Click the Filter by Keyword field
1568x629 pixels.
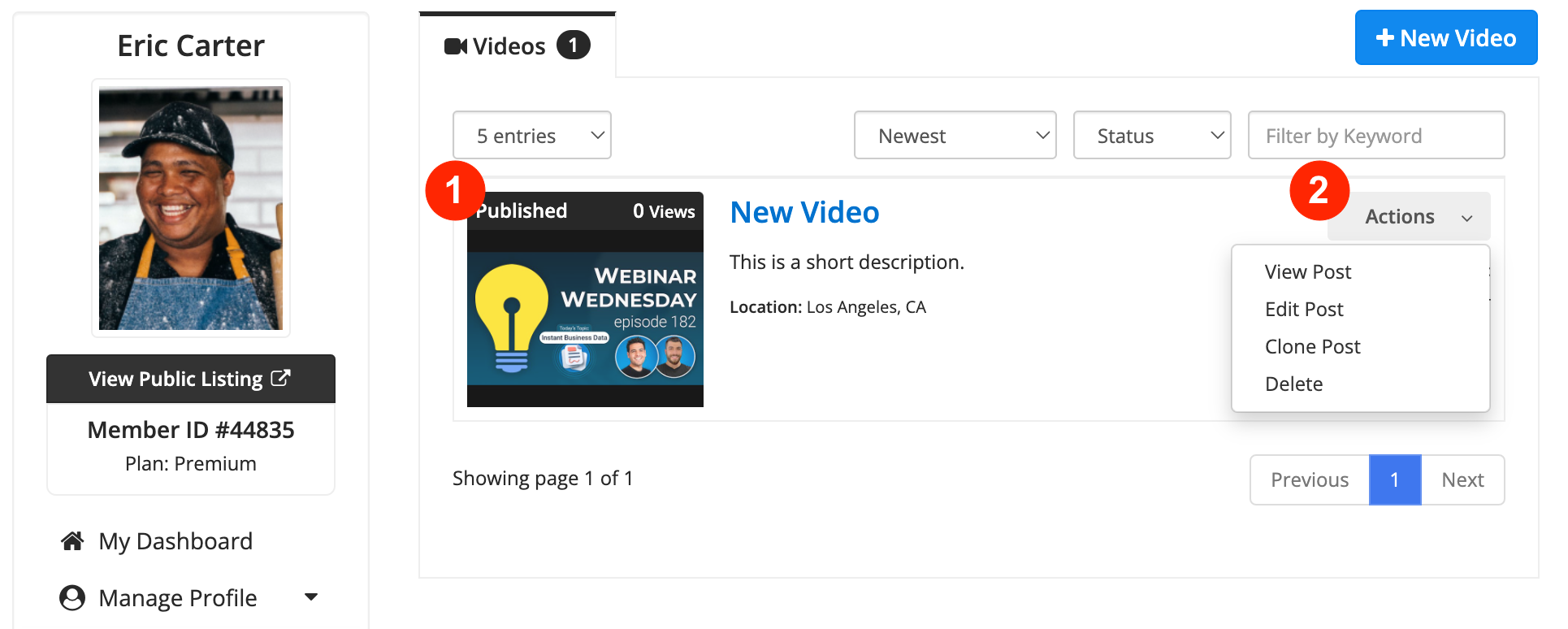tap(1376, 135)
